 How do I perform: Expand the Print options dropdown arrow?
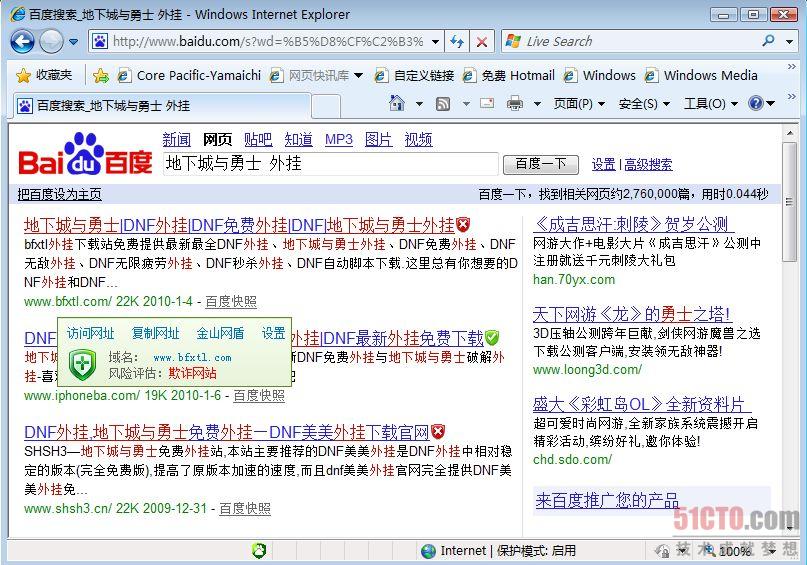pyautogui.click(x=537, y=104)
